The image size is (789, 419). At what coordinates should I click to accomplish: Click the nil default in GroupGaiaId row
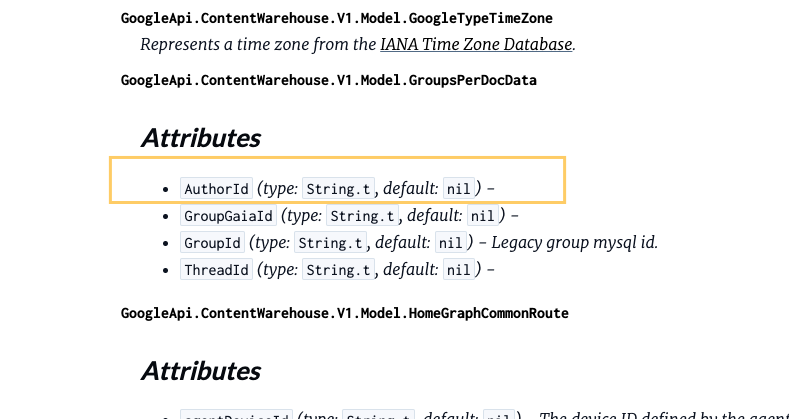(482, 216)
